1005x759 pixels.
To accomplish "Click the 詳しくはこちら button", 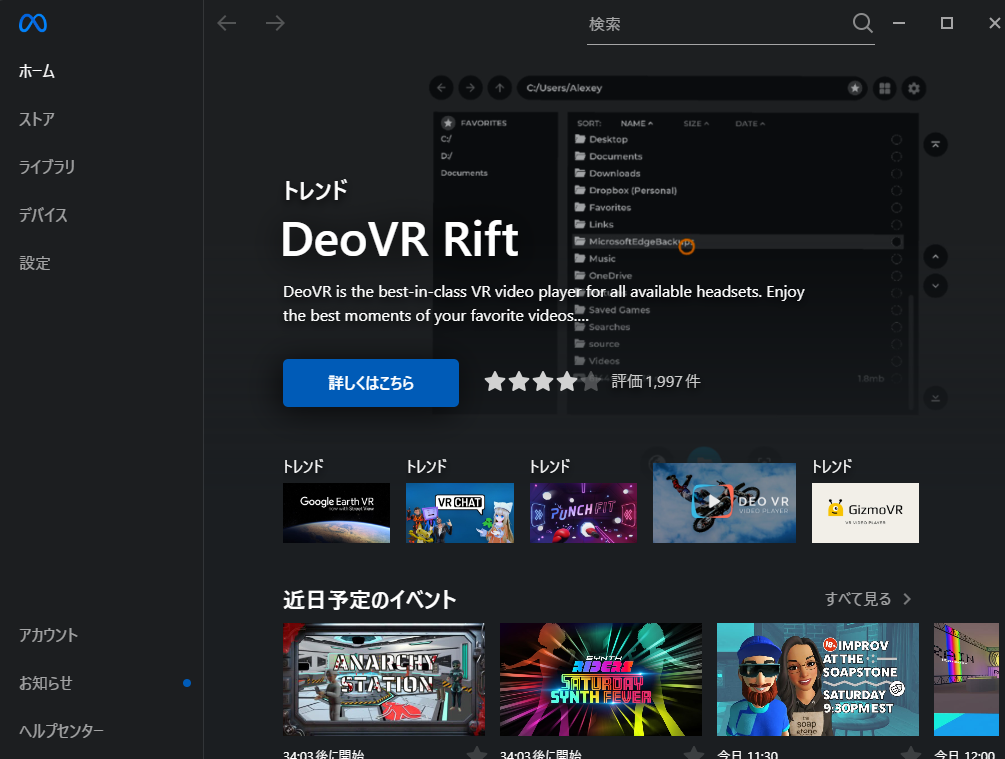I will (370, 383).
